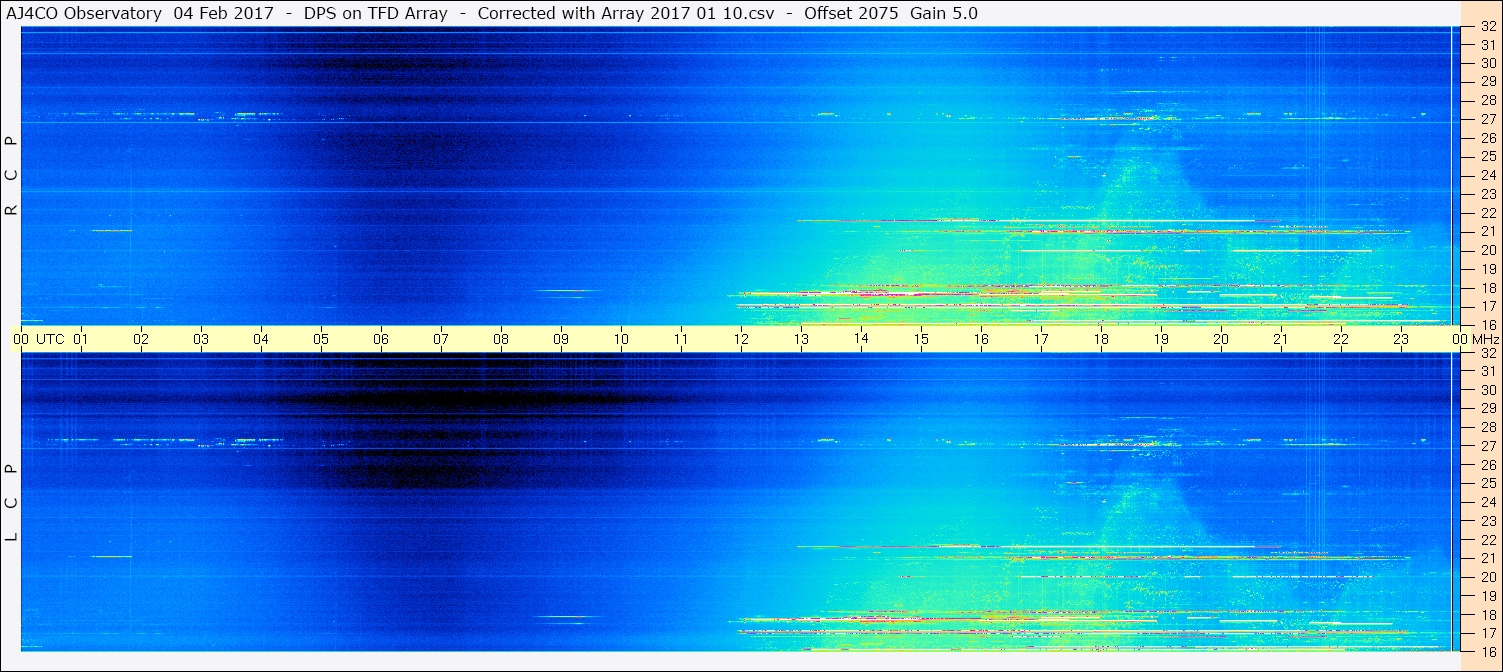Select hour marker 19 on time axis
This screenshot has width=1503, height=672.
[x=1161, y=339]
